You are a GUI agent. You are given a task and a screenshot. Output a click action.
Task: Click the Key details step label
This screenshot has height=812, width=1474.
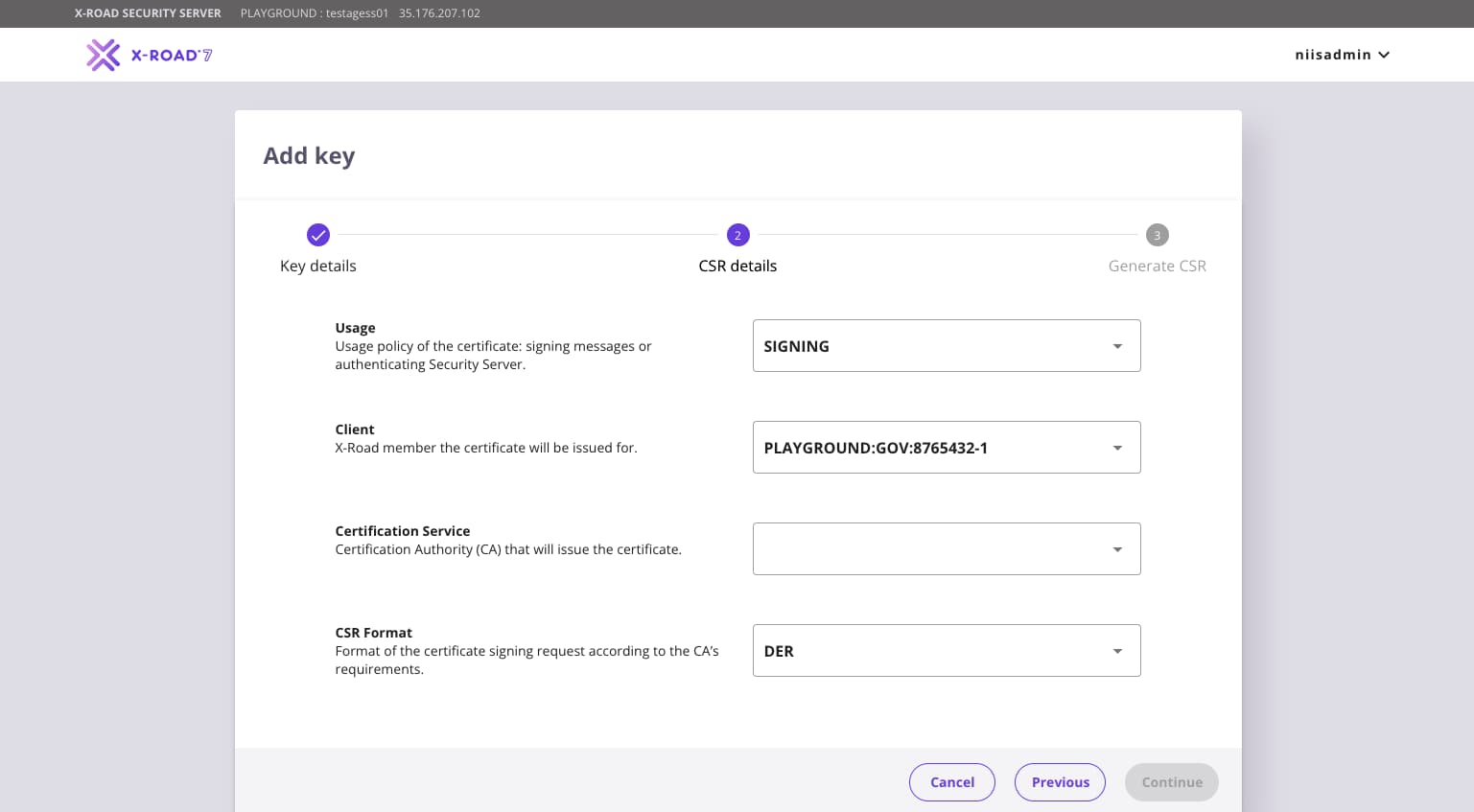coord(317,266)
